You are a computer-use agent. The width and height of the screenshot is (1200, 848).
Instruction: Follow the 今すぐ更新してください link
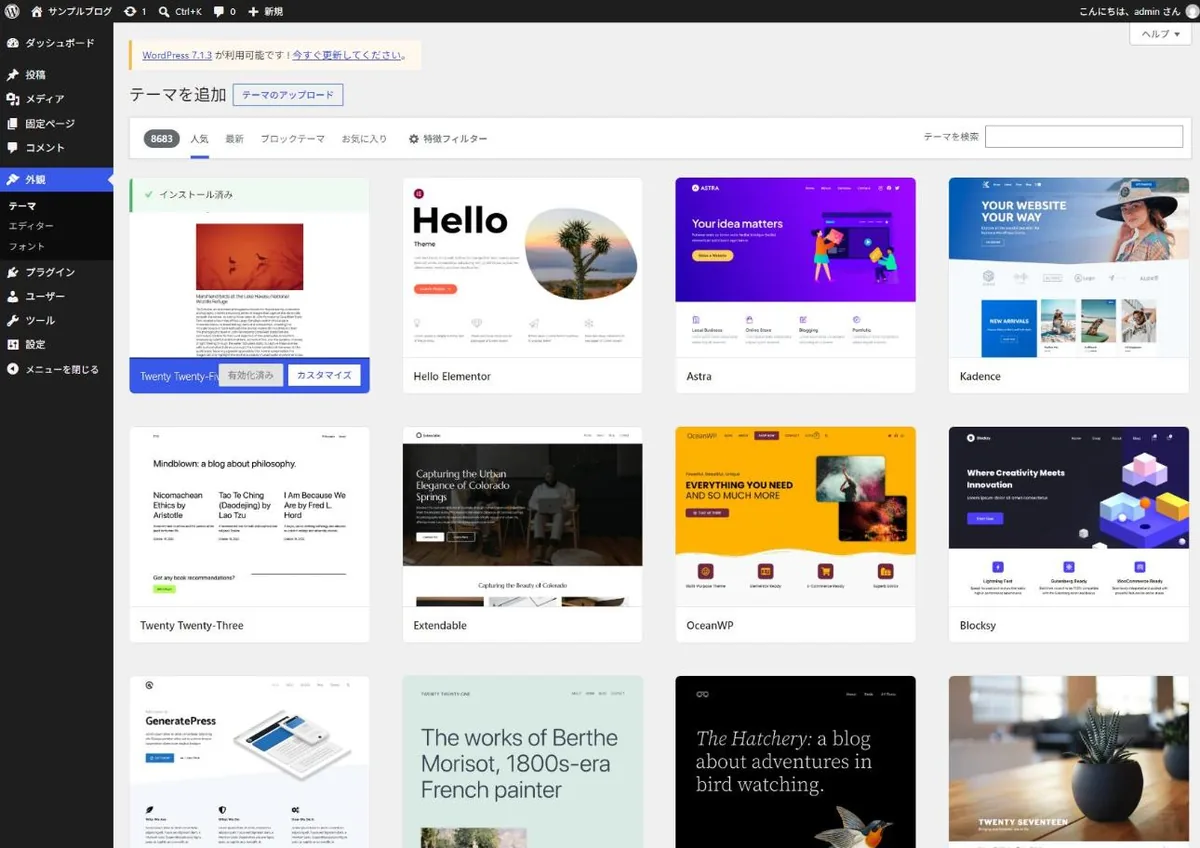coord(347,55)
